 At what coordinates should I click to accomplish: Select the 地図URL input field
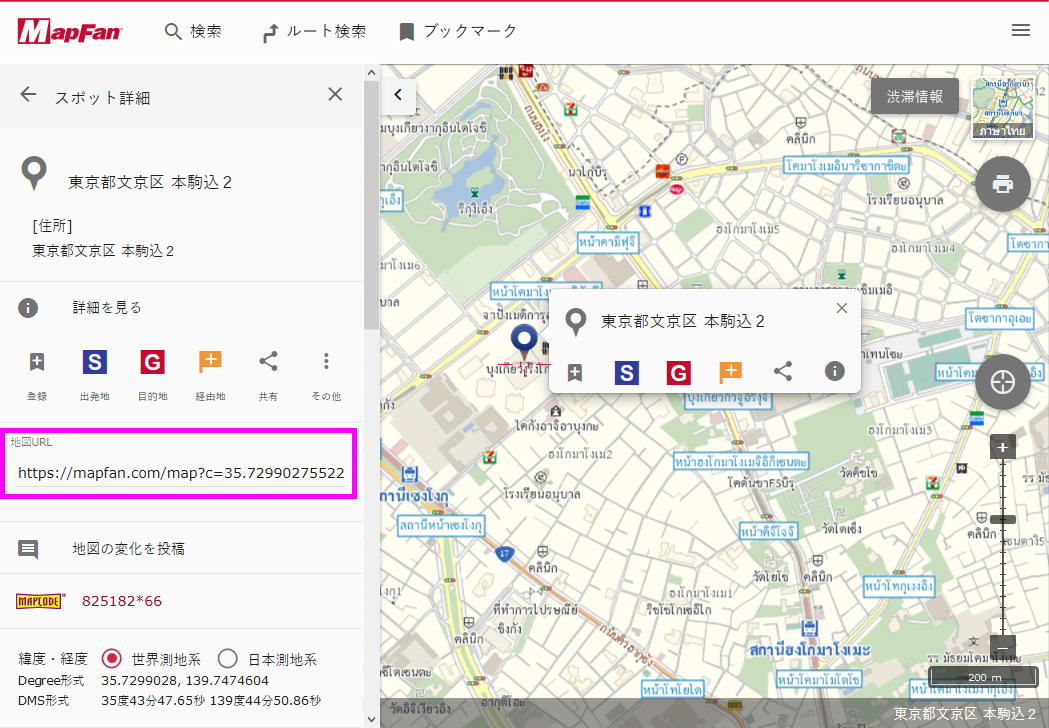coord(181,472)
